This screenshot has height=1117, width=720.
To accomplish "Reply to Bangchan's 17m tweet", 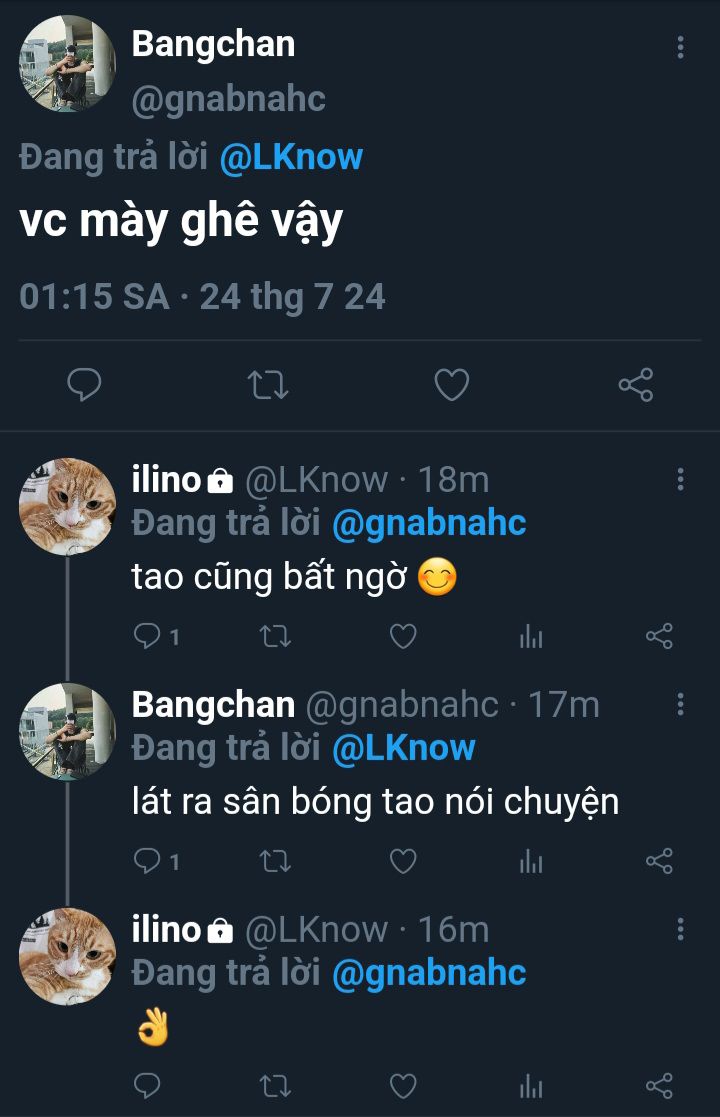I will coord(147,861).
